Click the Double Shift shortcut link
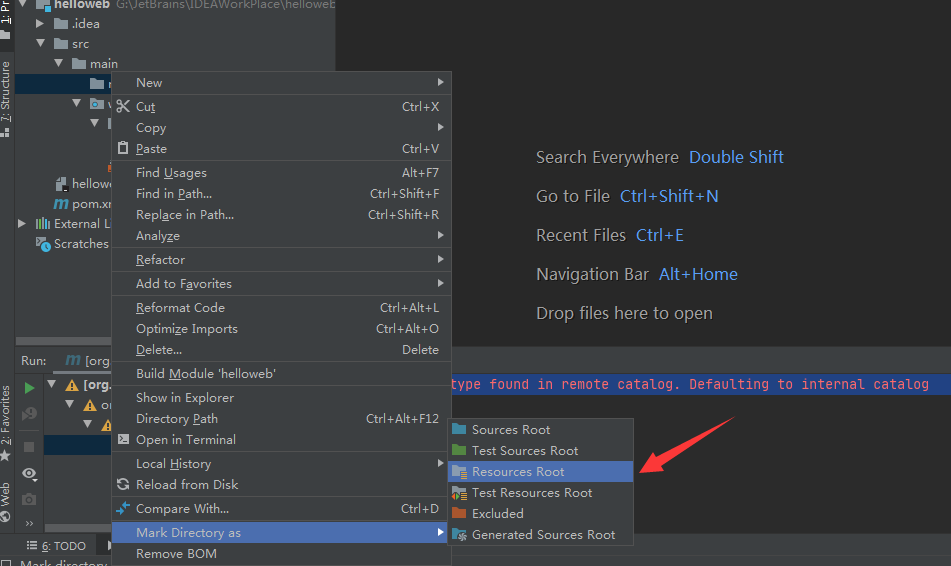951x566 pixels. (736, 157)
